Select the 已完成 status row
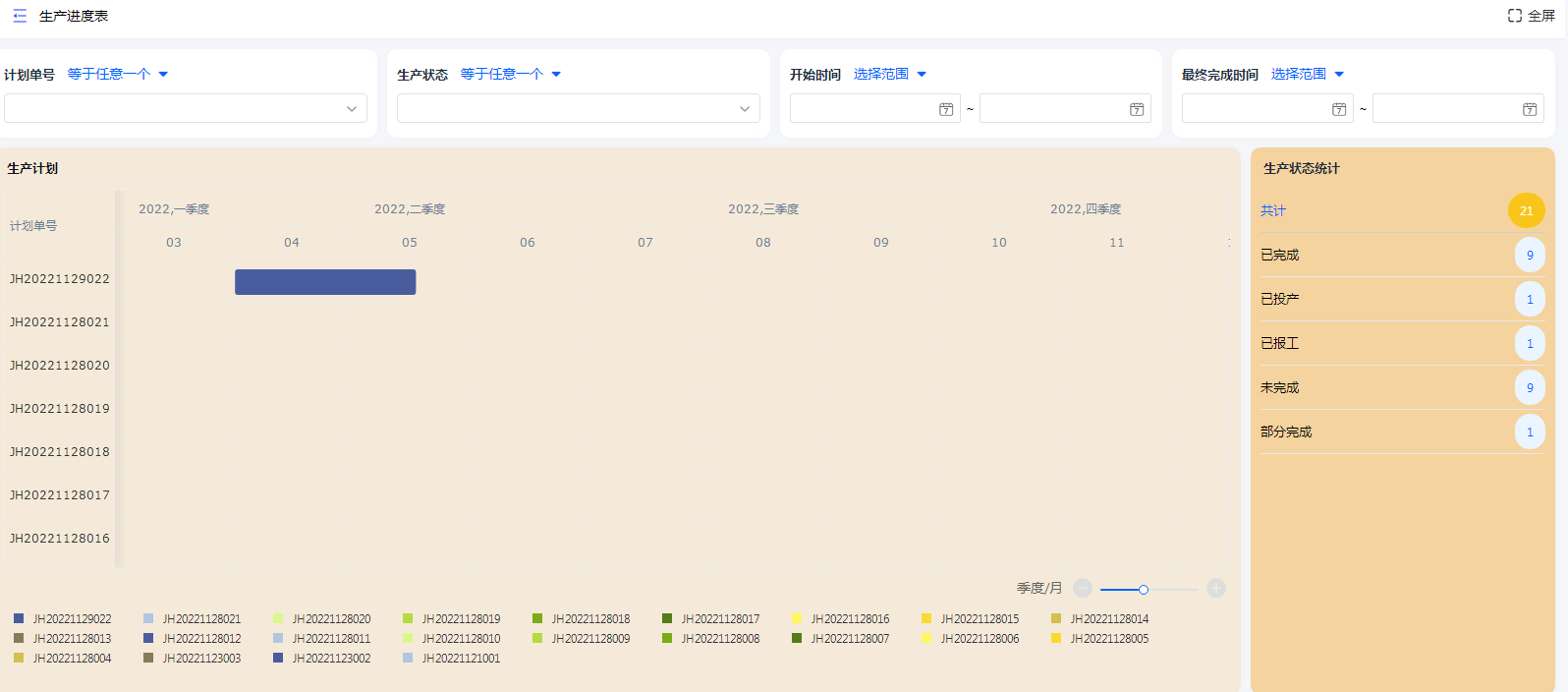Image resolution: width=1568 pixels, height=692 pixels. (1402, 256)
